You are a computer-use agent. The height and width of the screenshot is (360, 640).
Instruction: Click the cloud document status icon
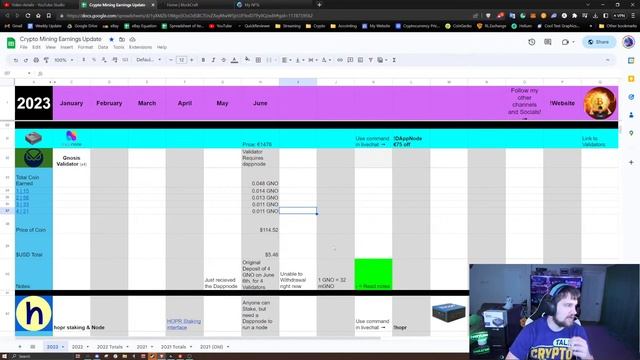pos(132,40)
